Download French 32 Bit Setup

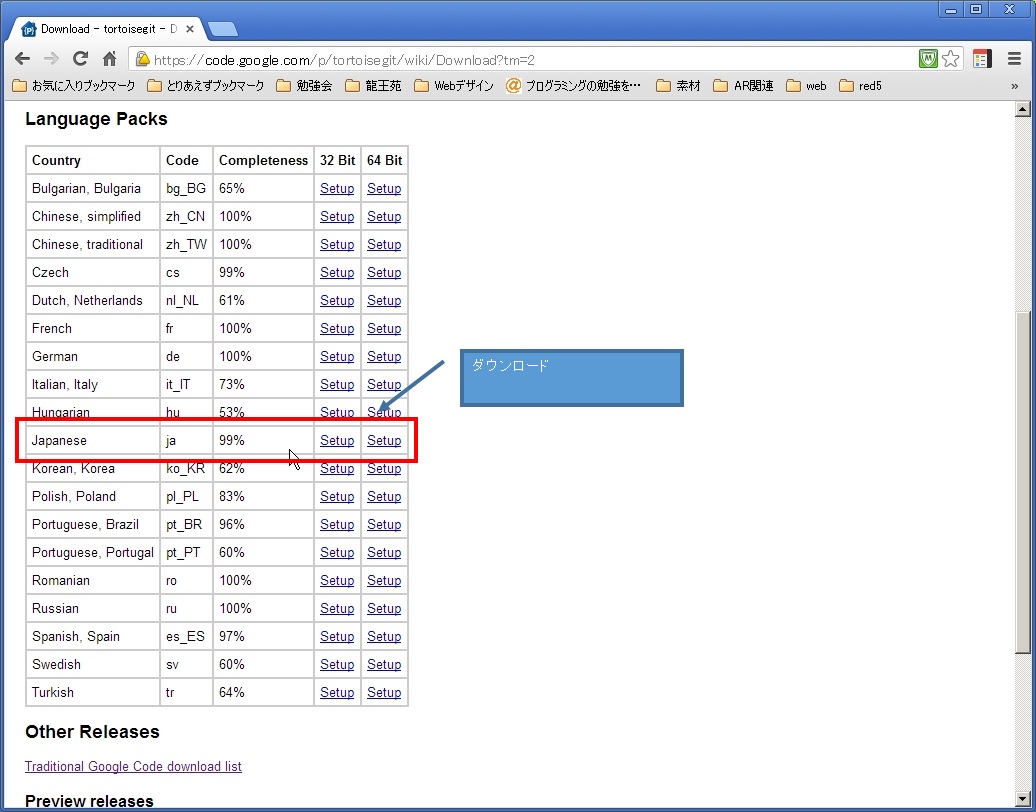(337, 329)
